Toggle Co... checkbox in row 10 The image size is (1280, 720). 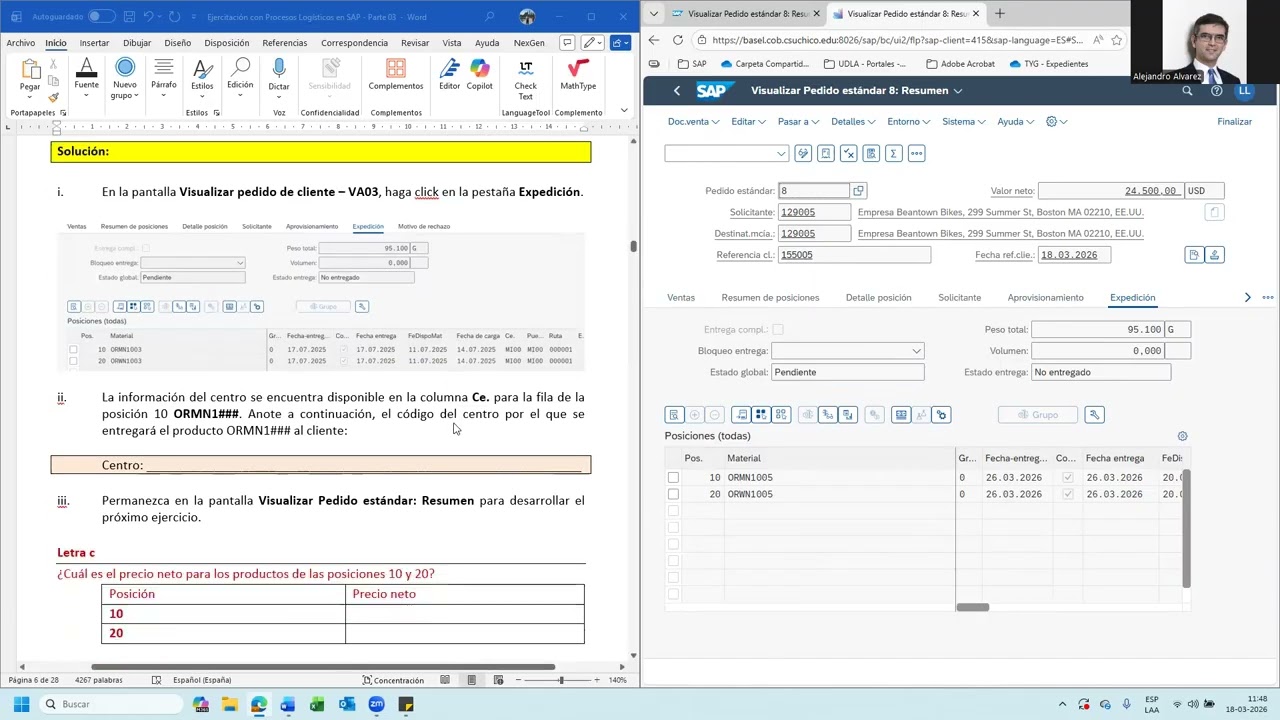(1067, 477)
